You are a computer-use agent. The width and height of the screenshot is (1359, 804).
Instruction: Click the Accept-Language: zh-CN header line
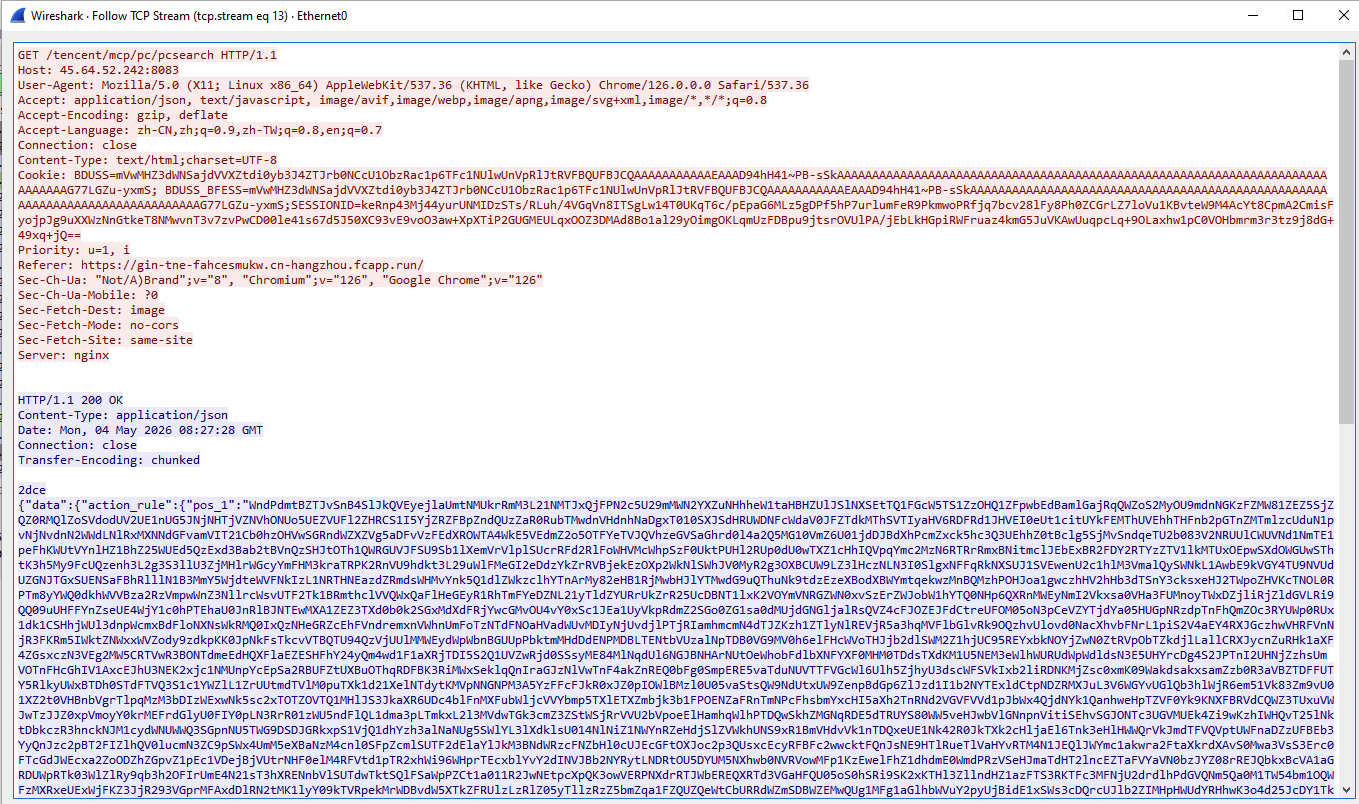pyautogui.click(x=200, y=130)
